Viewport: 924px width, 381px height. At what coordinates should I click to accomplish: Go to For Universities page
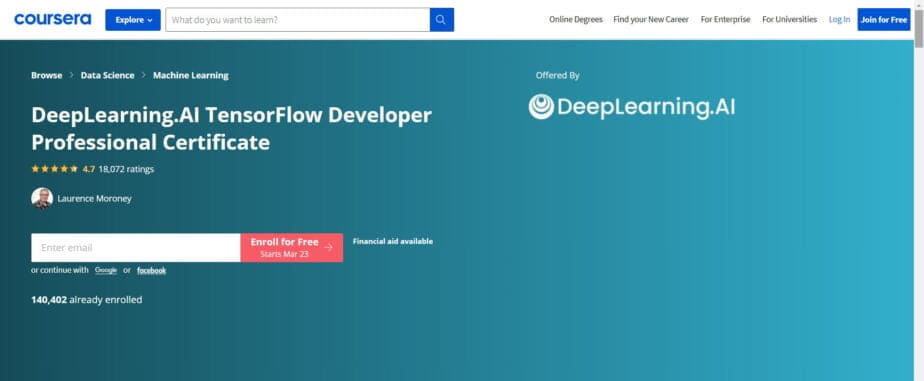coord(789,19)
